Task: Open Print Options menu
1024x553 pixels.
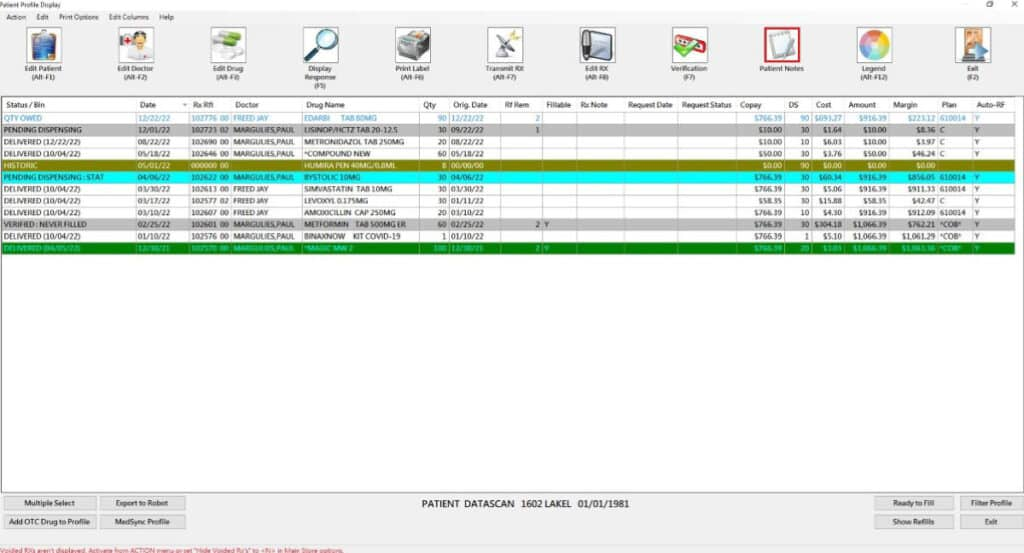Action: pos(78,17)
